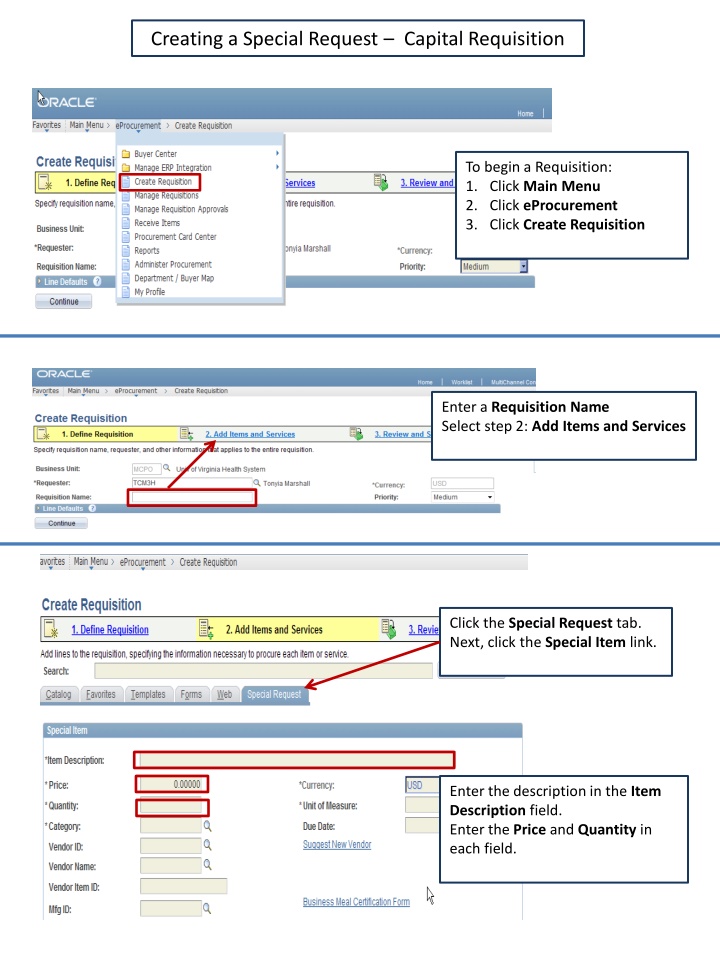720x960 pixels.
Task: Click 1. Define Requisition link in bottom screenshot
Action: tap(110, 629)
